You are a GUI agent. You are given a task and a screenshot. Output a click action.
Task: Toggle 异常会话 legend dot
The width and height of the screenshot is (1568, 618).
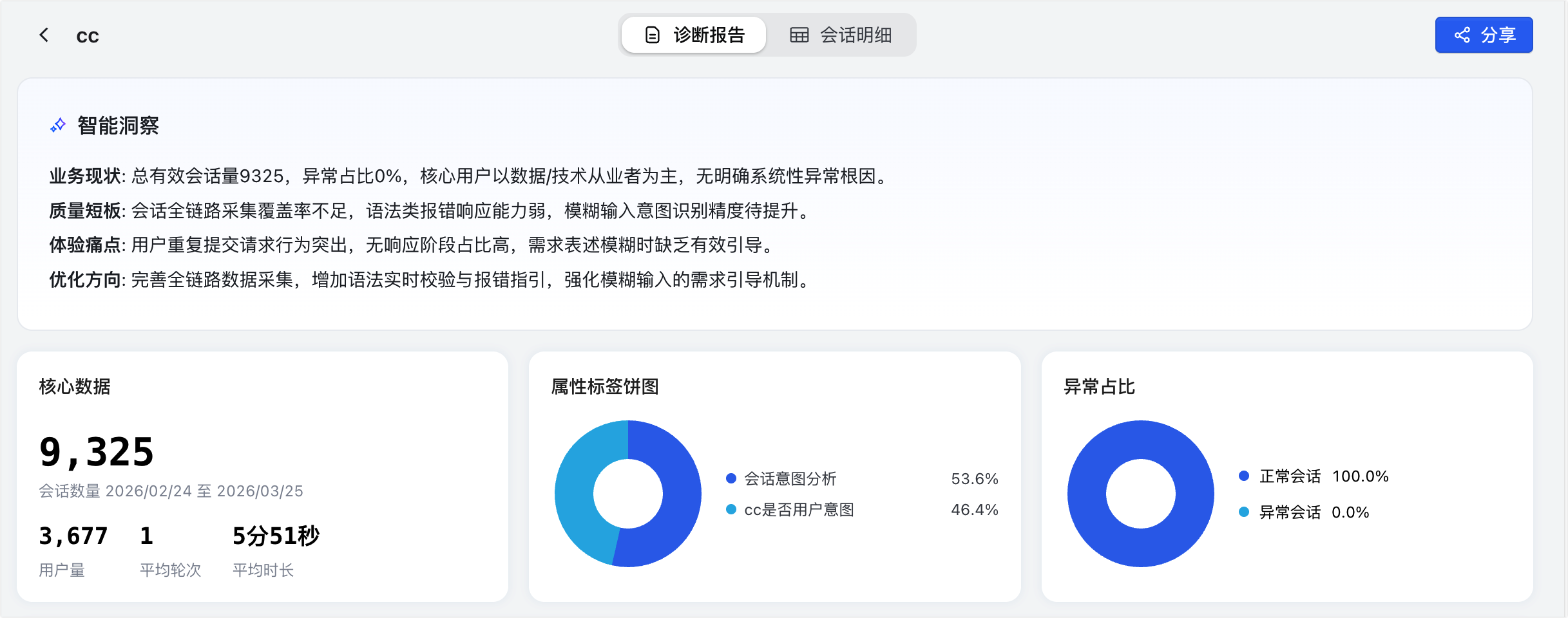[1244, 512]
